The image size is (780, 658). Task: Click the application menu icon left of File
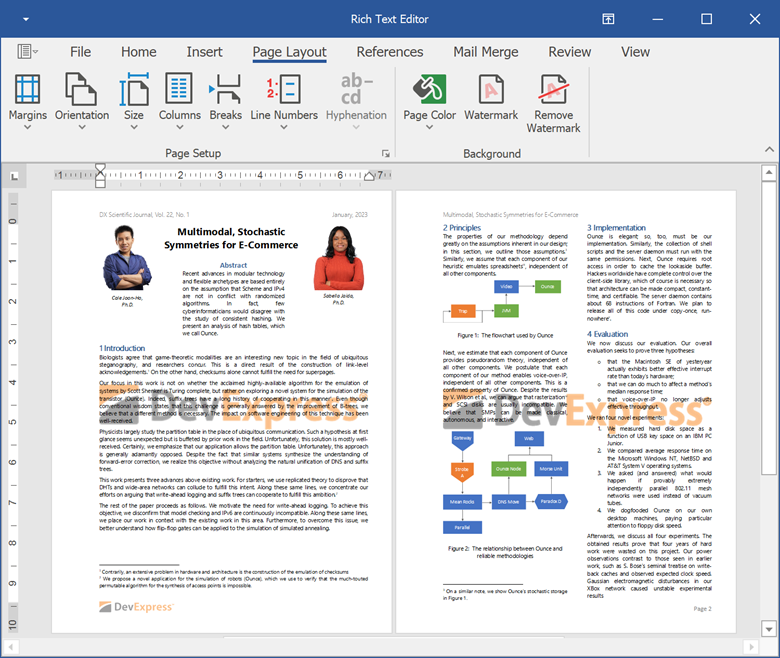click(27, 51)
